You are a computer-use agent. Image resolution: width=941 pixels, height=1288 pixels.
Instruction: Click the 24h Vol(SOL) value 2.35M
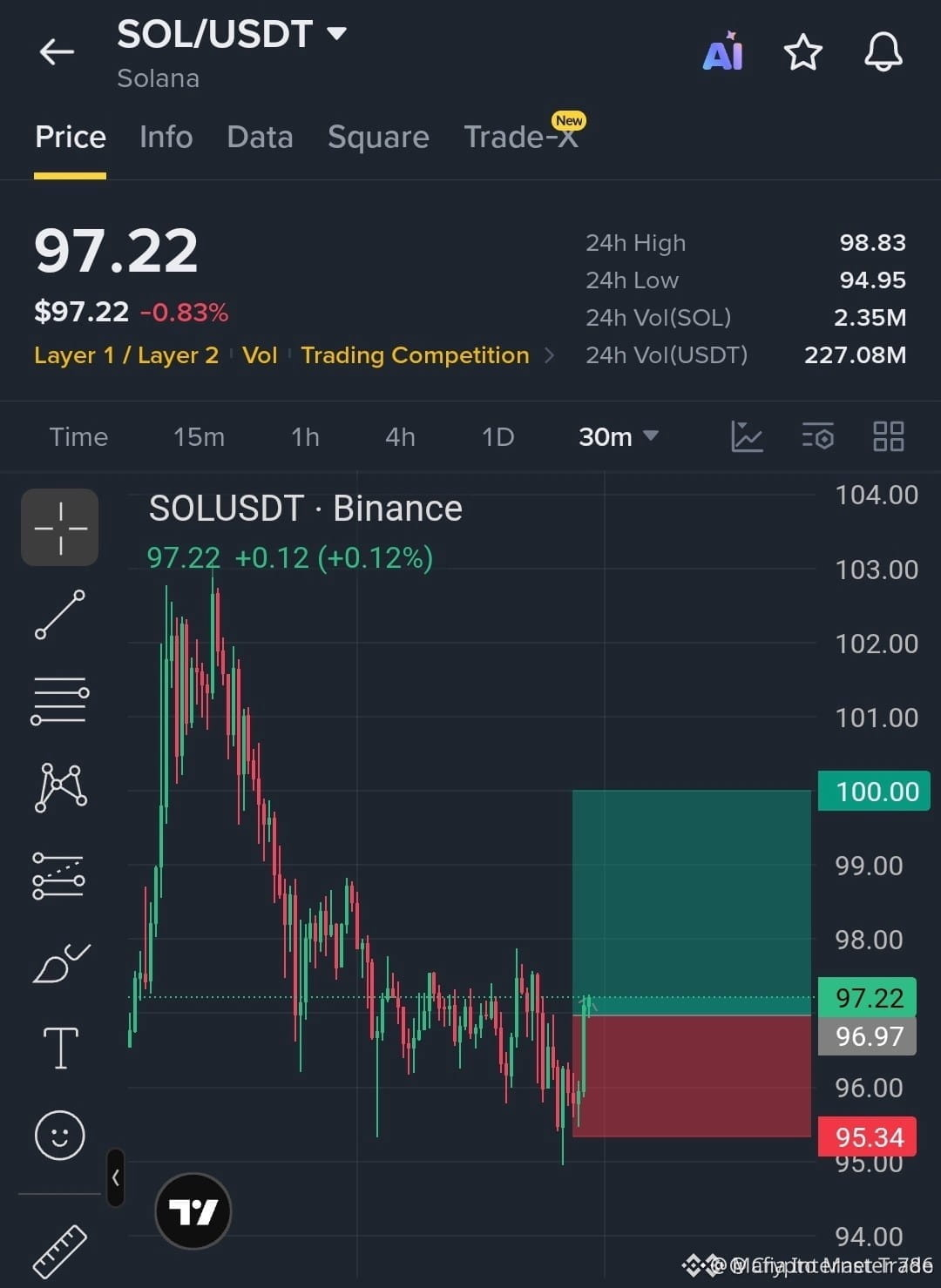point(870,318)
